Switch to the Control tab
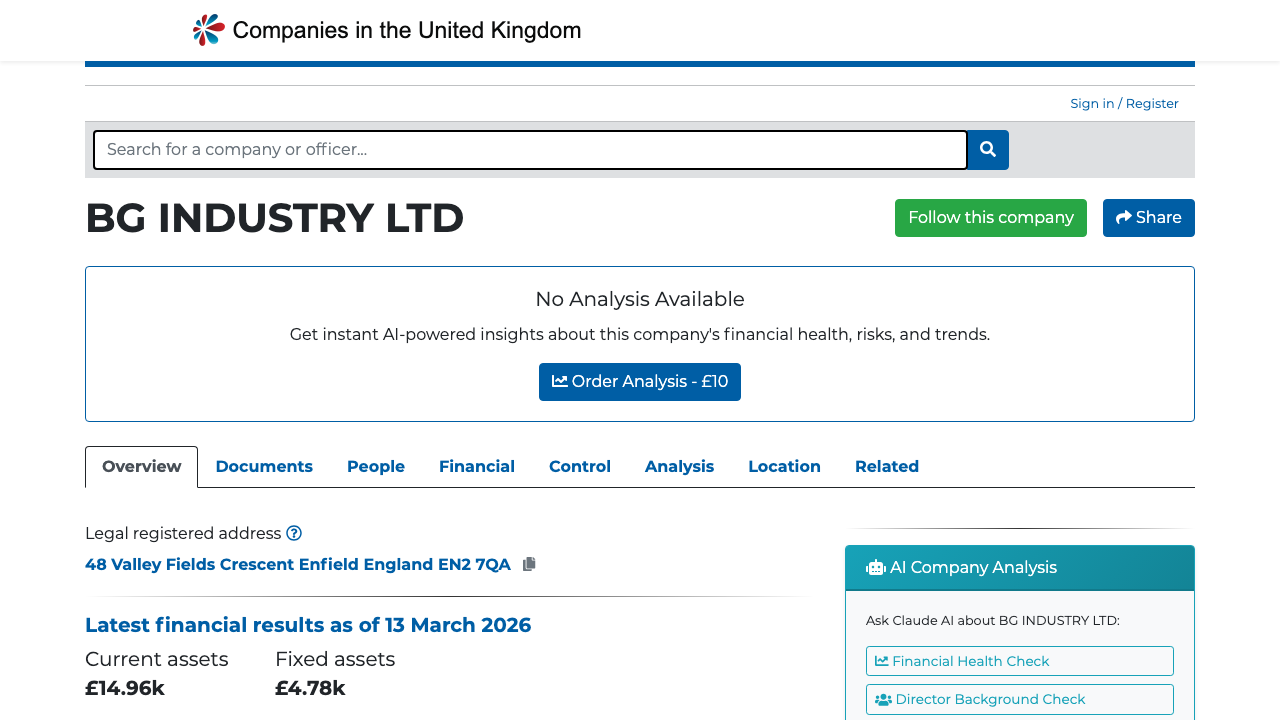 coord(580,466)
